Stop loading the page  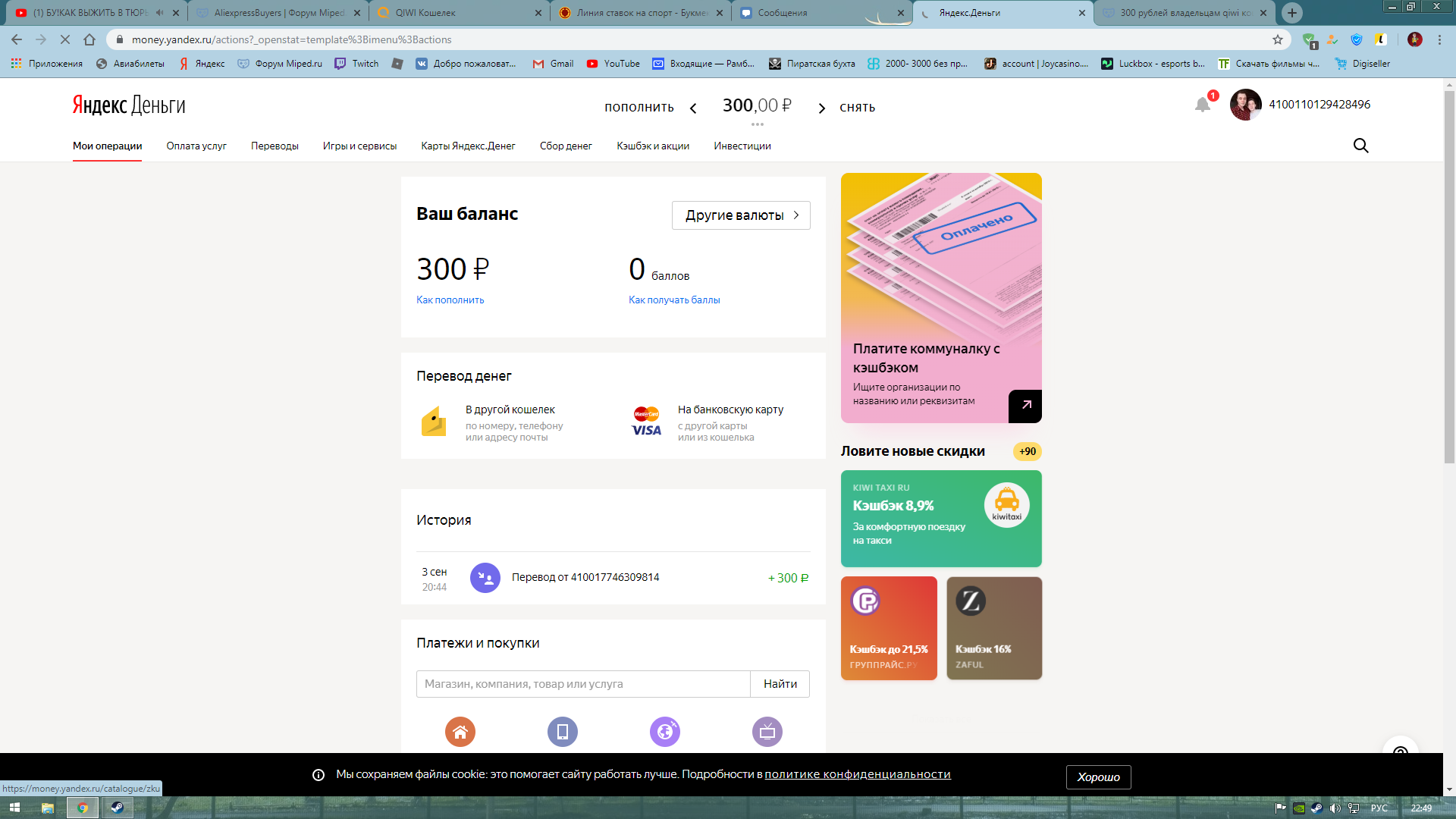tap(65, 39)
